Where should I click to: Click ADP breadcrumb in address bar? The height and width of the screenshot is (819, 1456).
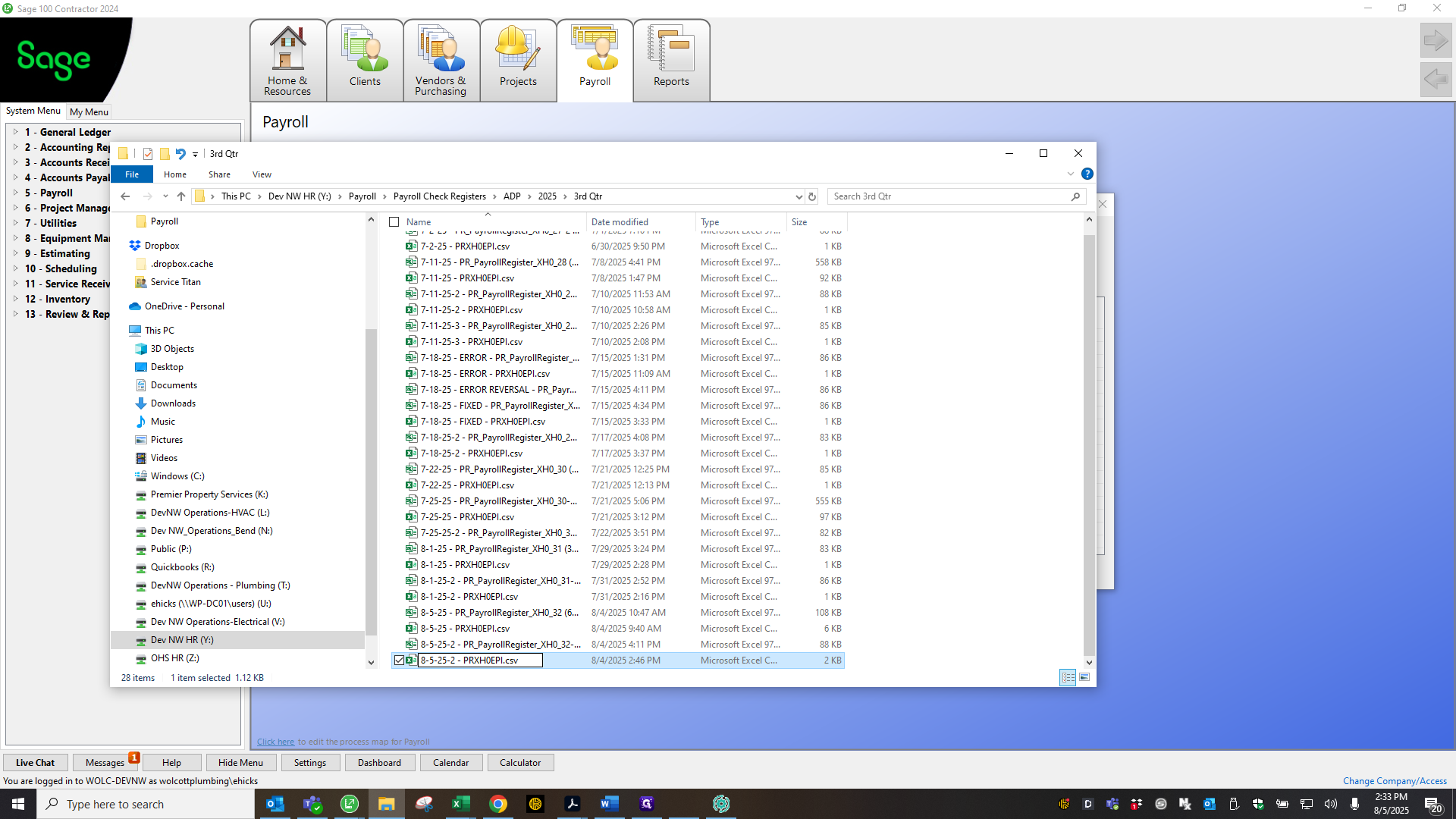[512, 196]
